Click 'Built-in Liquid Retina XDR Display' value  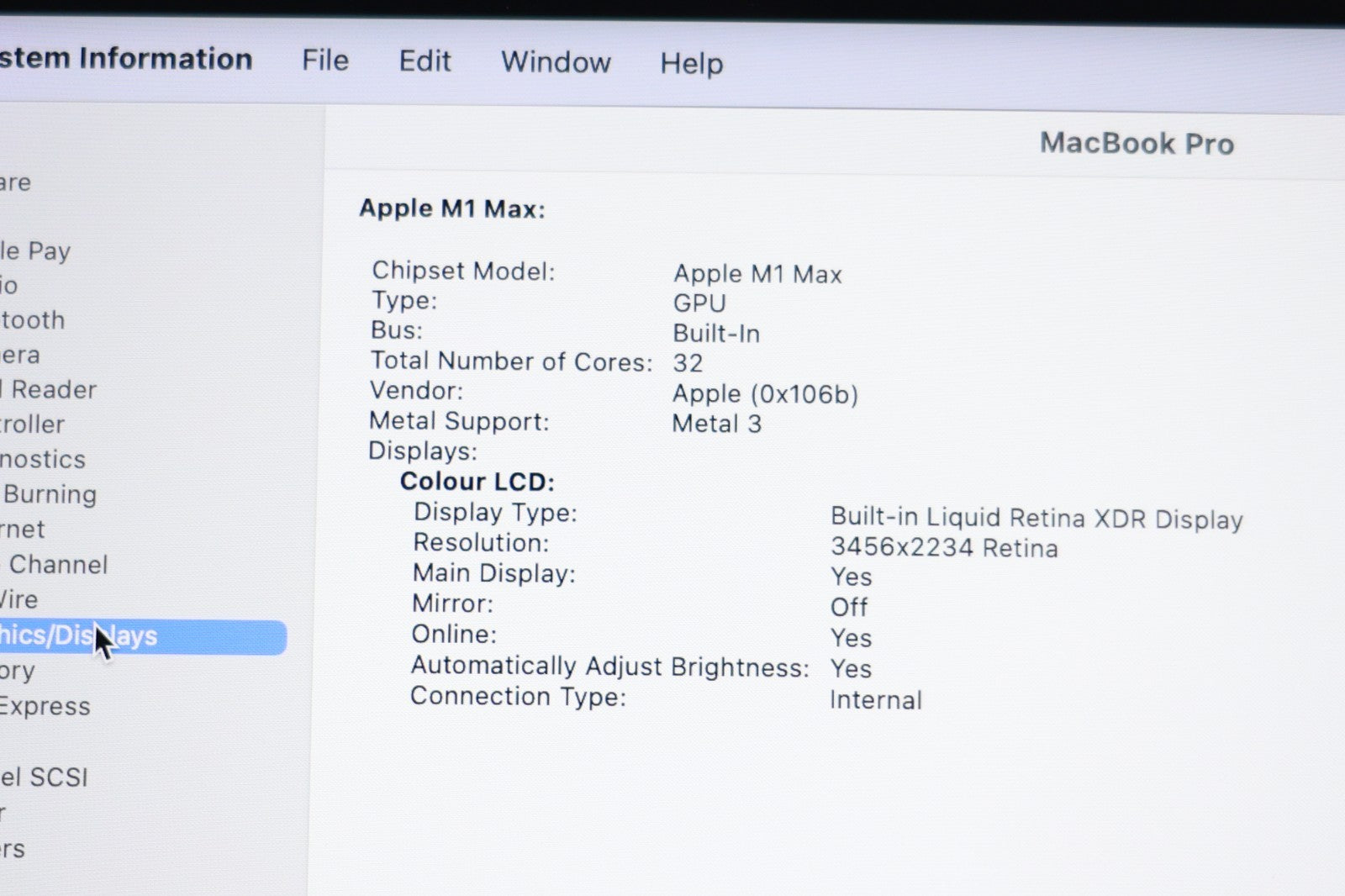1036,518
